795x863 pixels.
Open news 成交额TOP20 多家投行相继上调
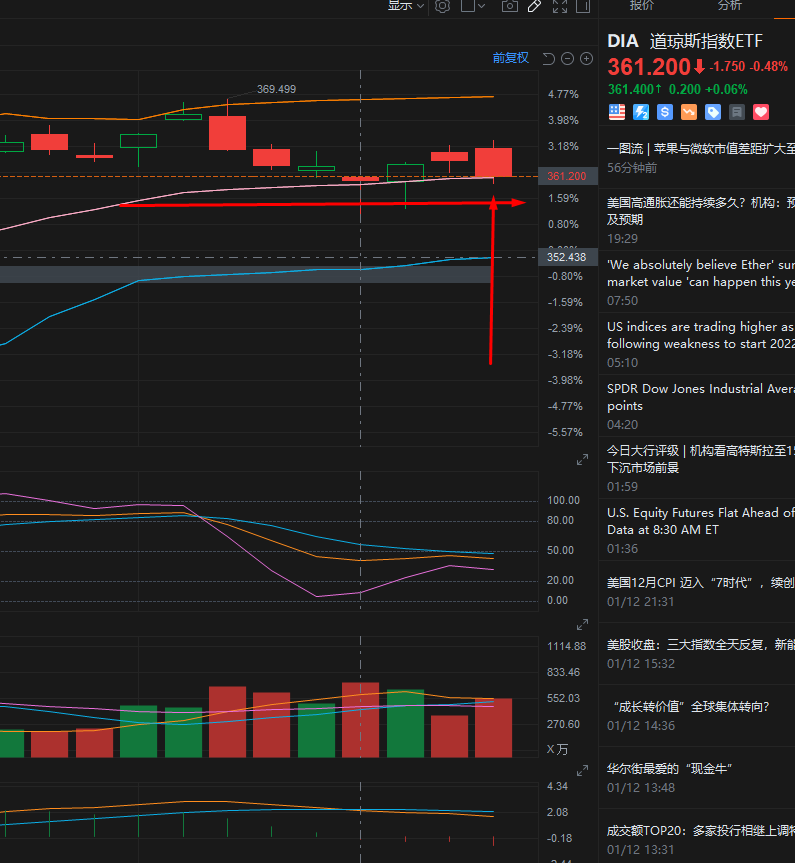pos(697,836)
